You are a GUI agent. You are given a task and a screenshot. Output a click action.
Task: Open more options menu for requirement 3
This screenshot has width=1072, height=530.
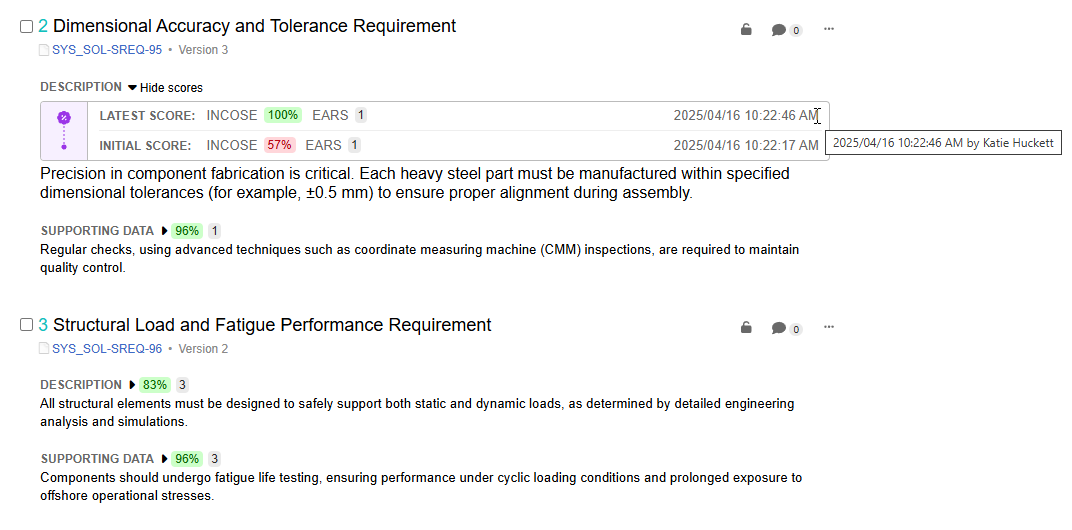[829, 327]
